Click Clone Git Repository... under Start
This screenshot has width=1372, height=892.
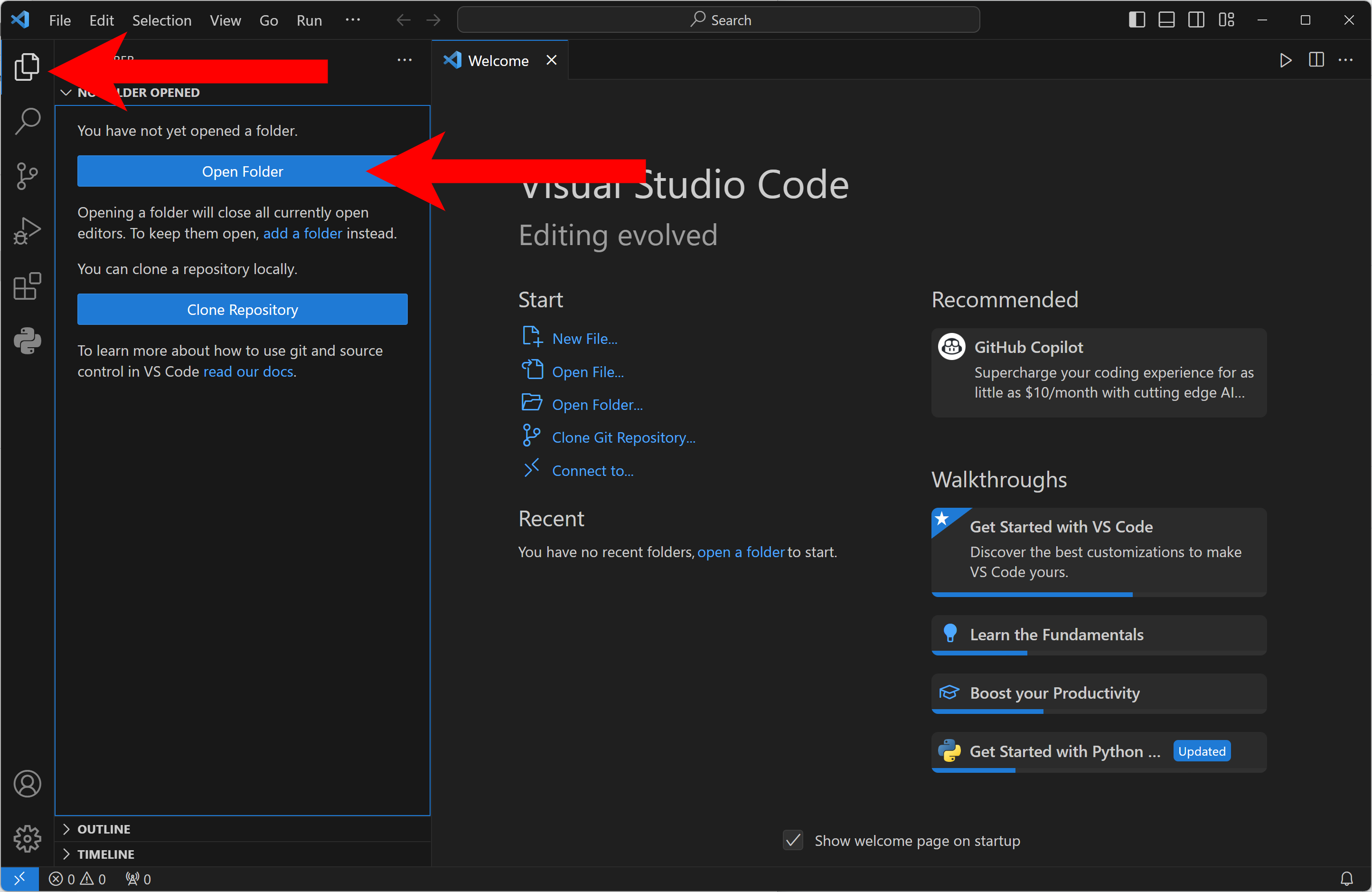(624, 437)
